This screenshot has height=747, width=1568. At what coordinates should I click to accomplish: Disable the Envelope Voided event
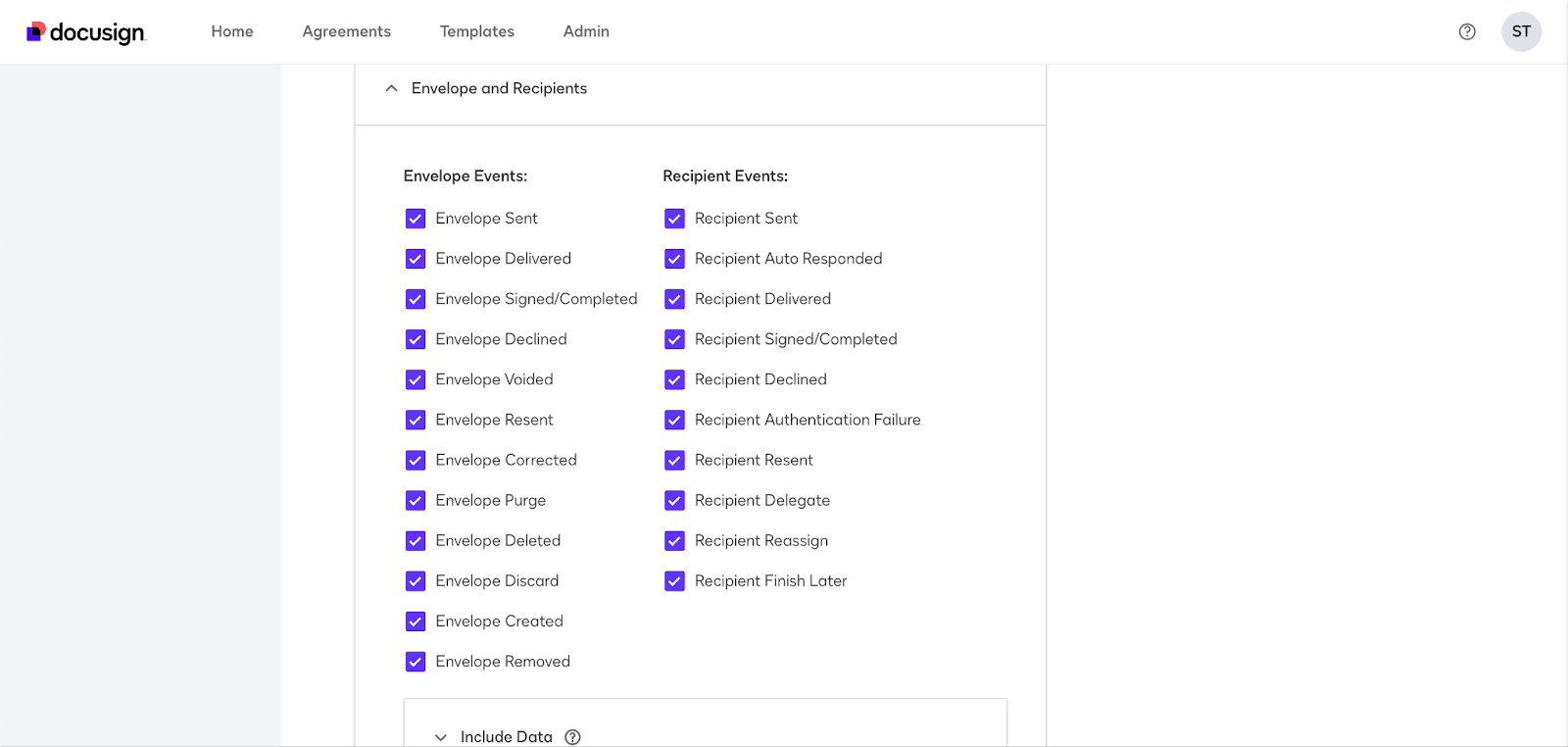tap(416, 379)
